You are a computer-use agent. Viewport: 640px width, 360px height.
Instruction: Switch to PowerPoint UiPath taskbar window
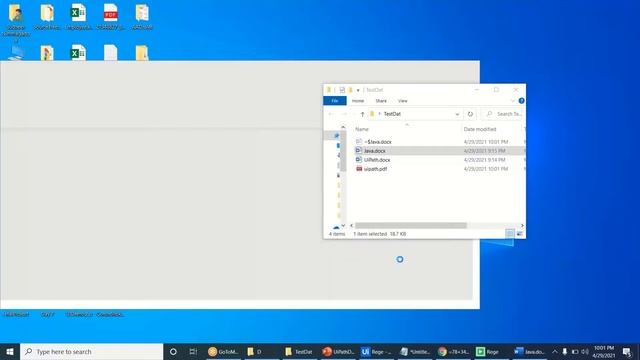[338, 351]
